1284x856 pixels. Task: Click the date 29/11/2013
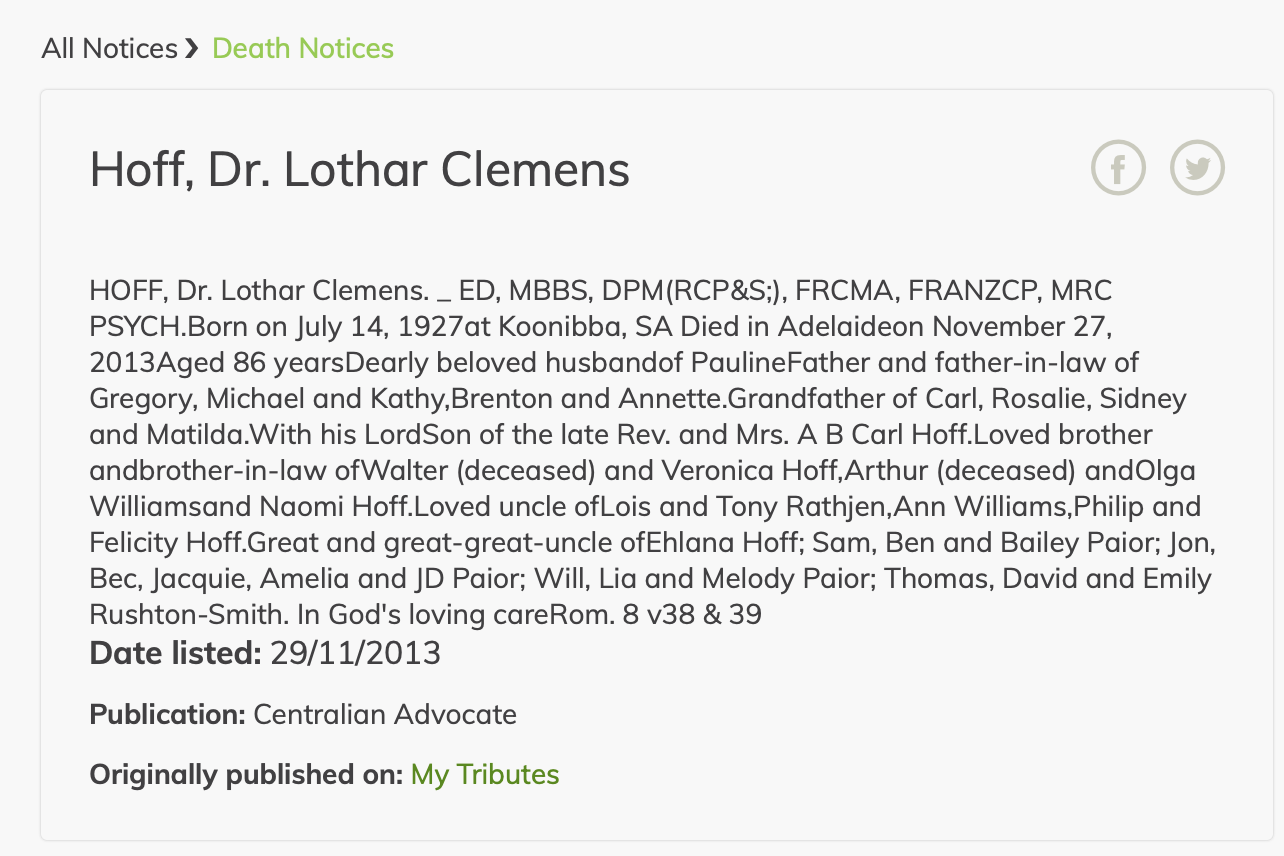tap(355, 653)
